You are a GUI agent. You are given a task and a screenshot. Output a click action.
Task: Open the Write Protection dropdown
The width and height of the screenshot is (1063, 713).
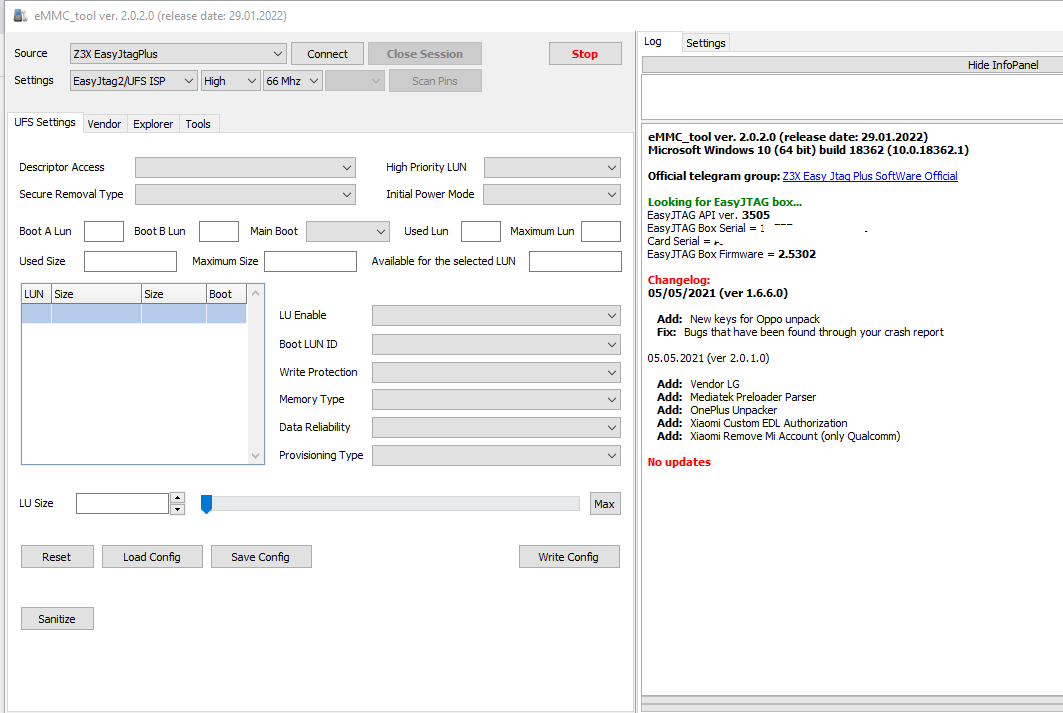tap(496, 373)
